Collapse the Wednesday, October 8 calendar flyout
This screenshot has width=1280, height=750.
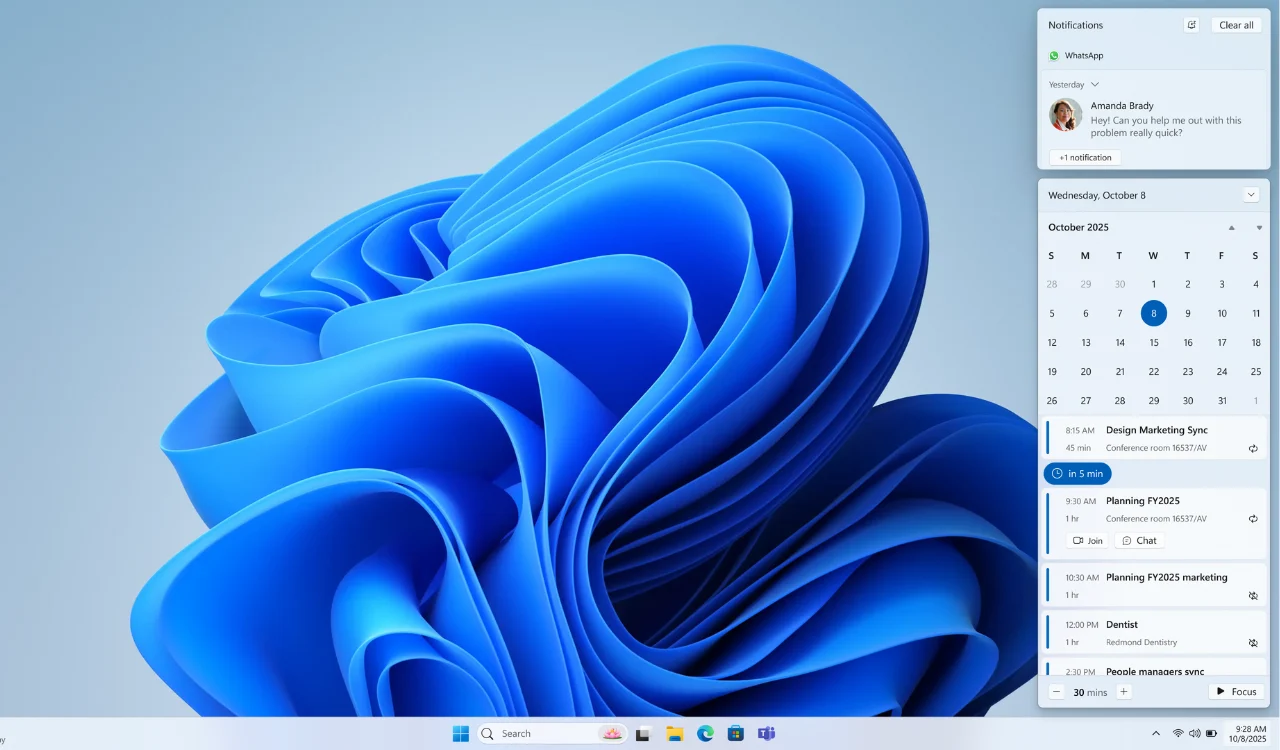tap(1251, 194)
